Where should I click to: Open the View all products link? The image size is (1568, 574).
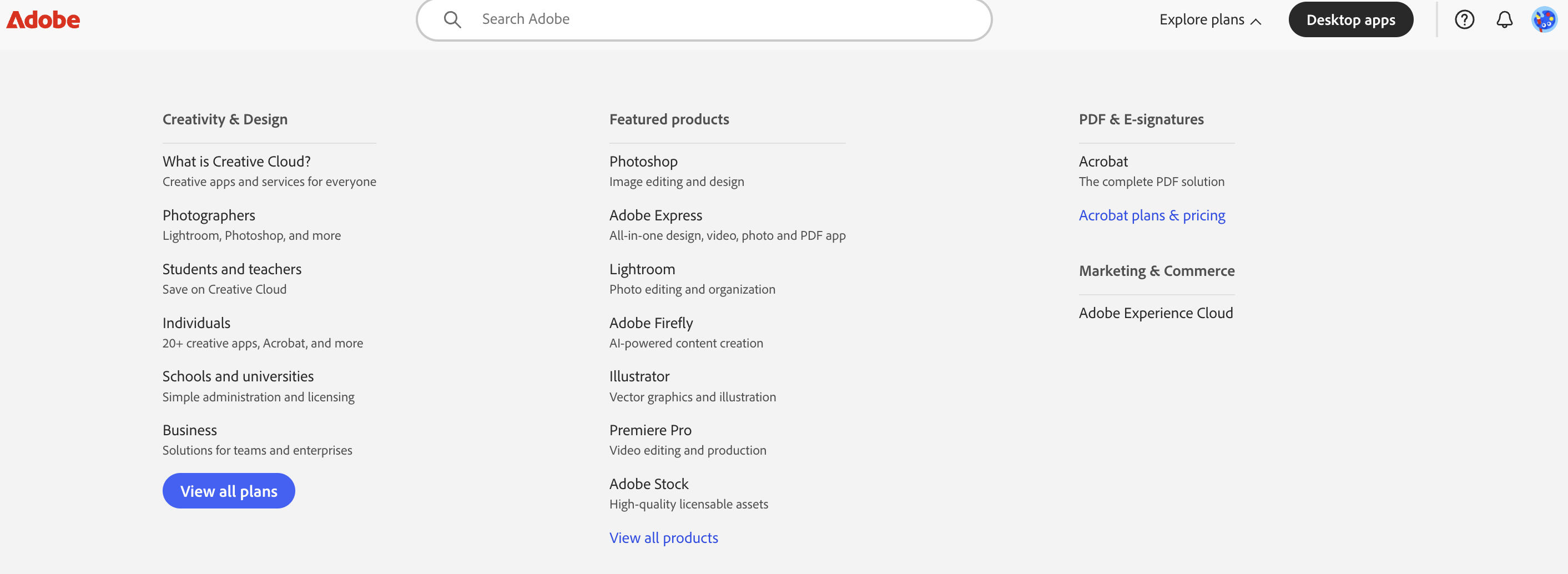point(663,537)
